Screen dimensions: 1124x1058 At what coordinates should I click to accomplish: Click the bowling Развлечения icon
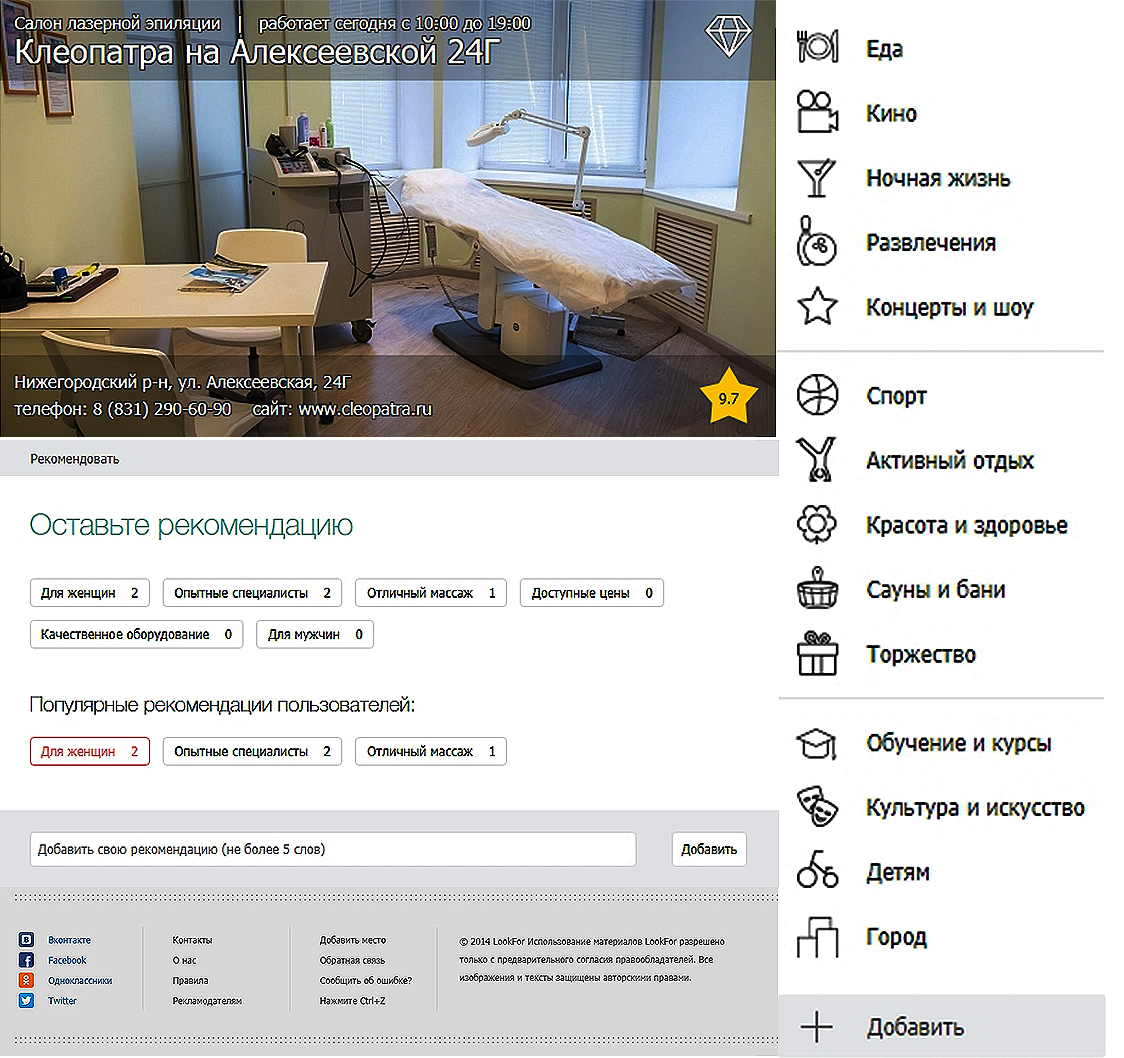[x=816, y=242]
